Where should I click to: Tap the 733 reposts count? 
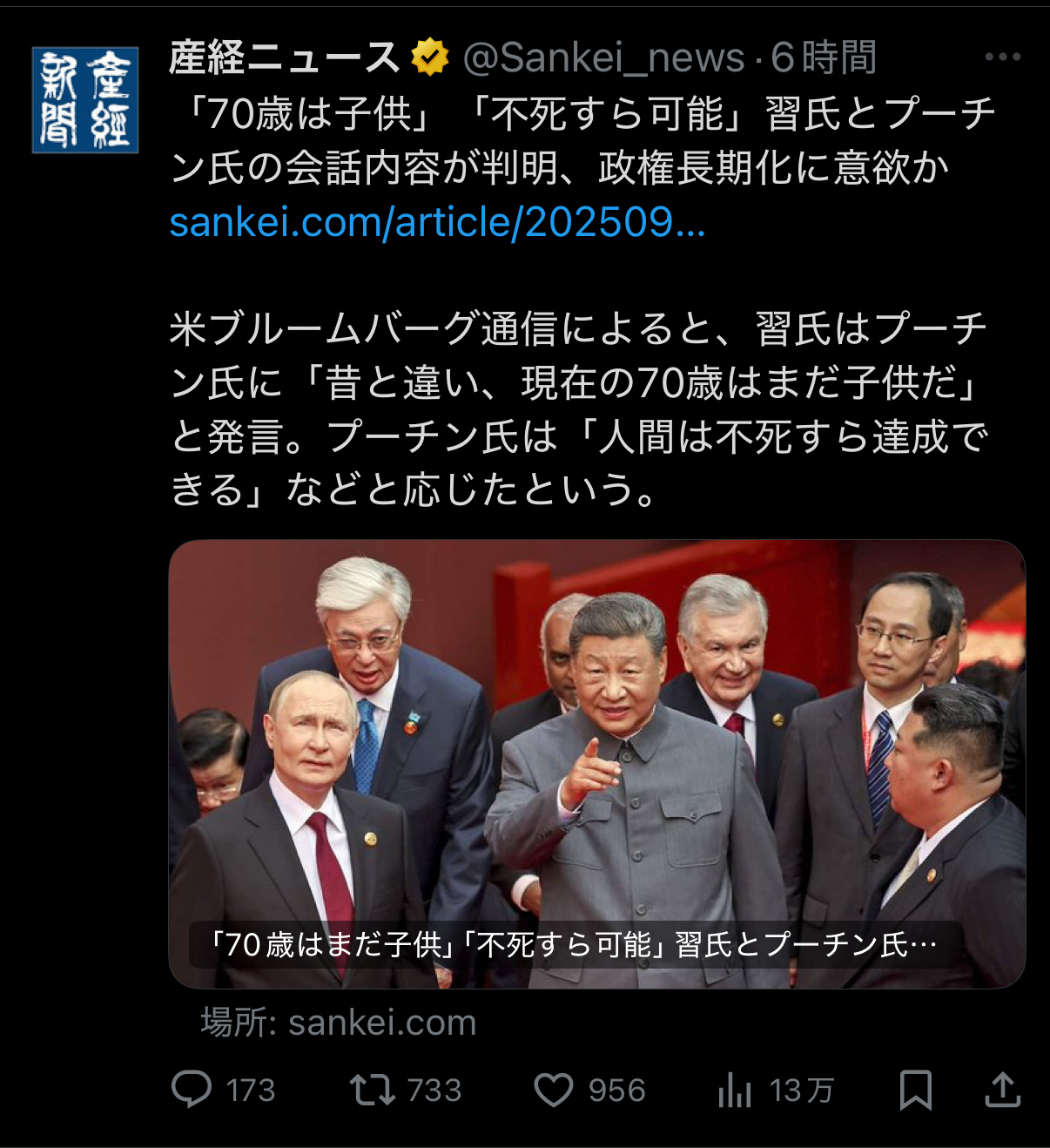[434, 1091]
